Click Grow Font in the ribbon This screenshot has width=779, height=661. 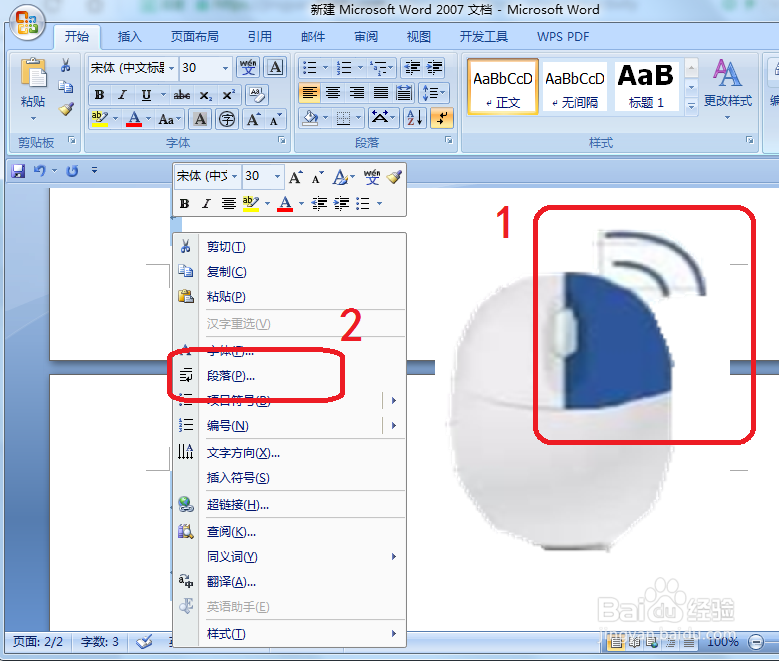point(253,119)
